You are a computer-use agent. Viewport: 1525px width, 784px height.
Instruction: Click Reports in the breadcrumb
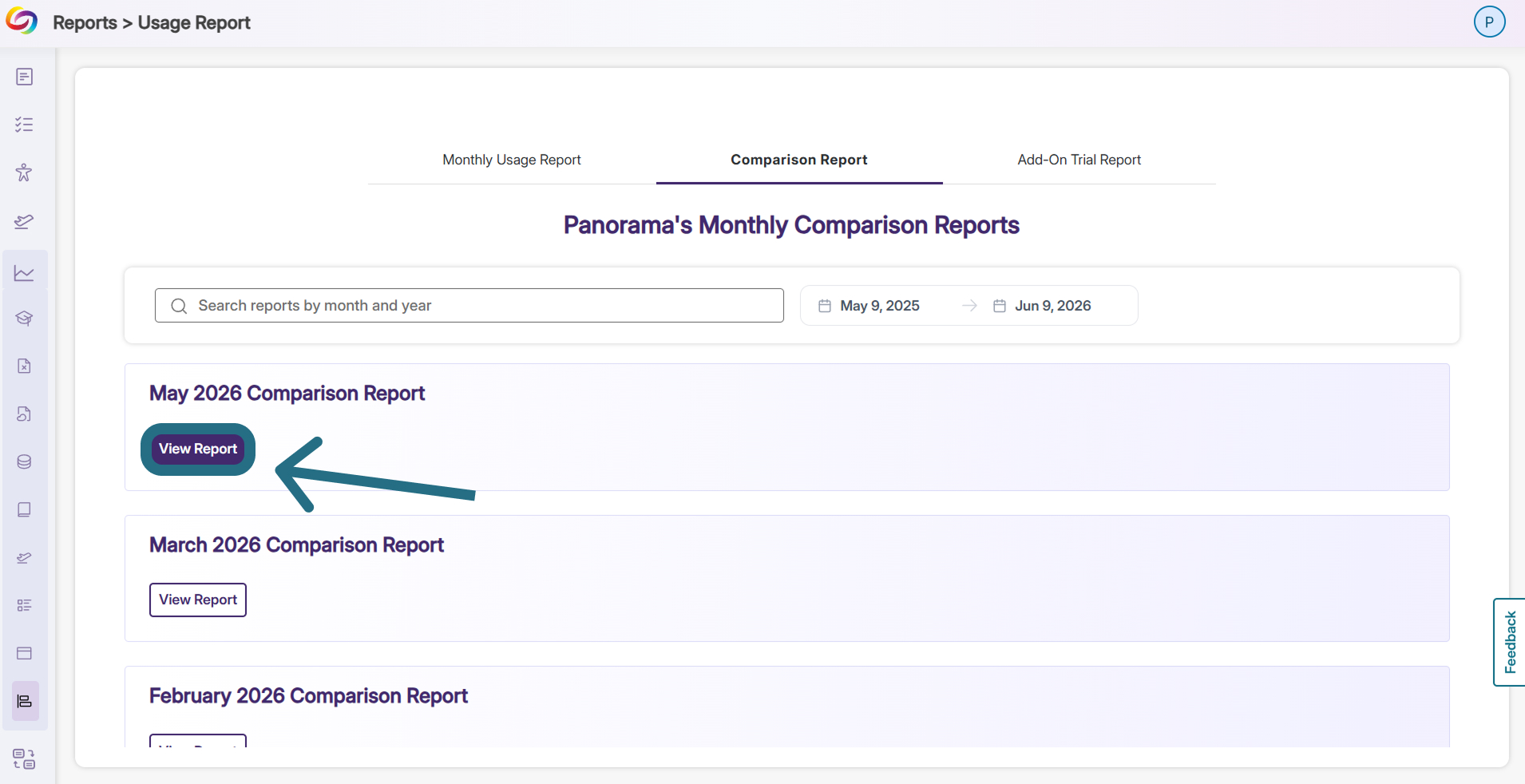click(x=85, y=22)
